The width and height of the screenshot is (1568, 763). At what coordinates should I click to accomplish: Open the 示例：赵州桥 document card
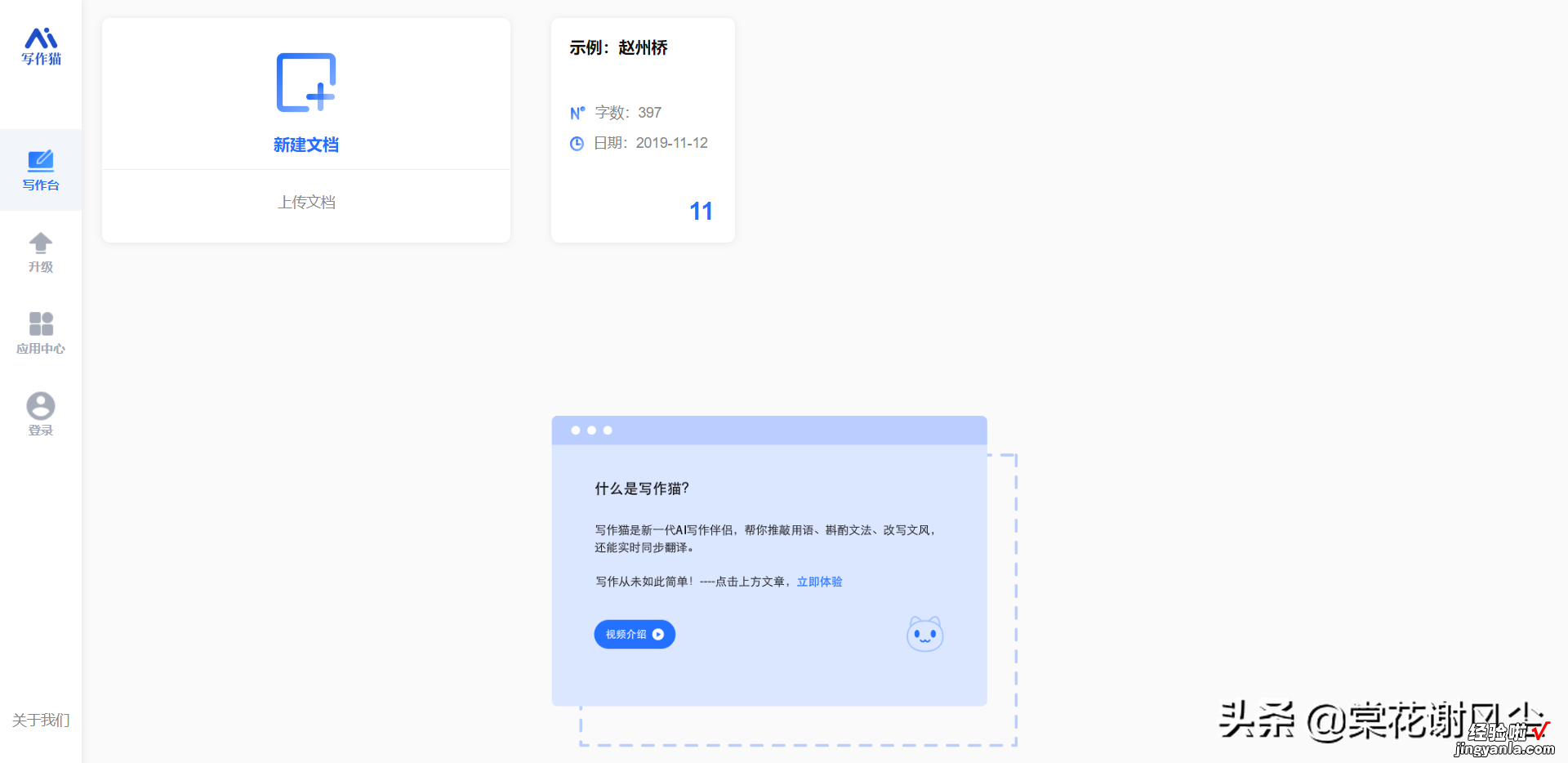tap(643, 130)
